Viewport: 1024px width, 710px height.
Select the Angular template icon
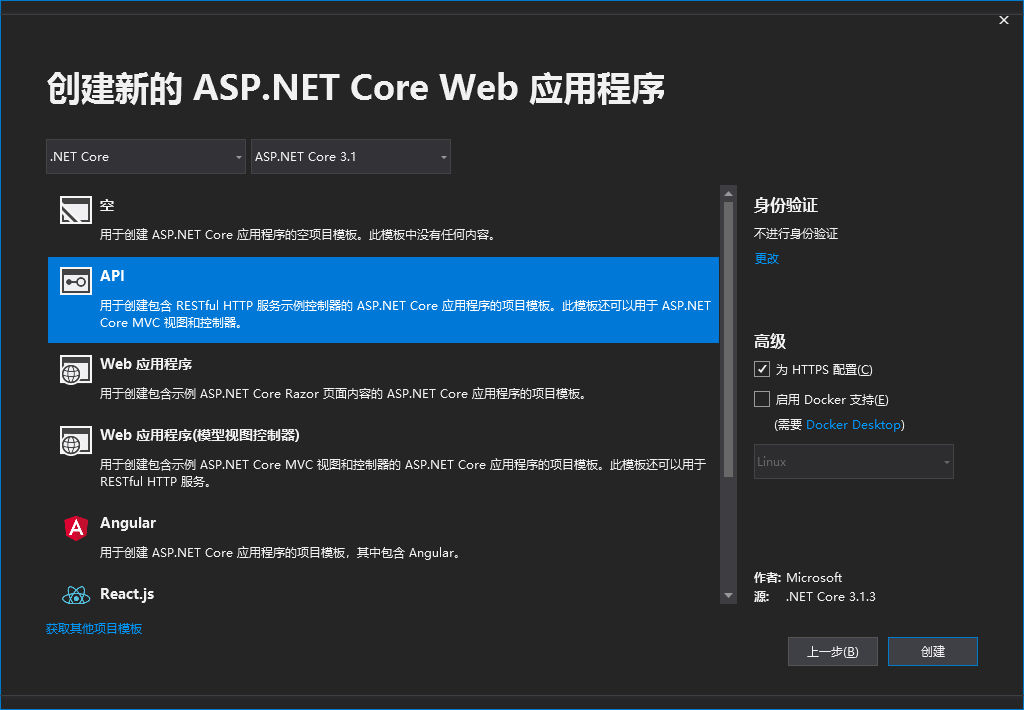[x=75, y=528]
